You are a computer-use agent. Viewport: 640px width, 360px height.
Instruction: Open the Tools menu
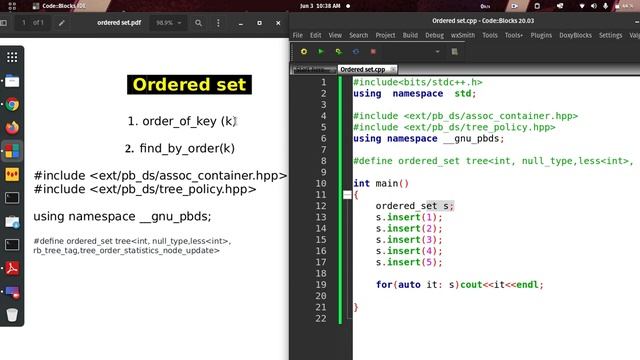(490, 36)
